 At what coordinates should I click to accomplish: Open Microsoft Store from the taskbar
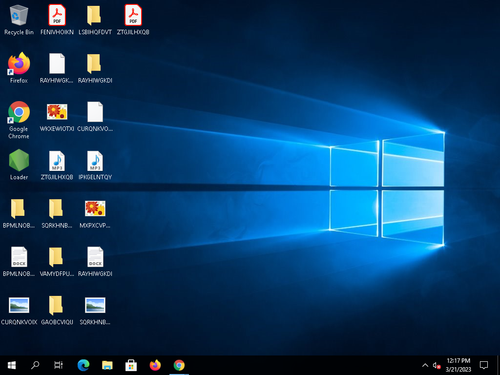(x=131, y=365)
